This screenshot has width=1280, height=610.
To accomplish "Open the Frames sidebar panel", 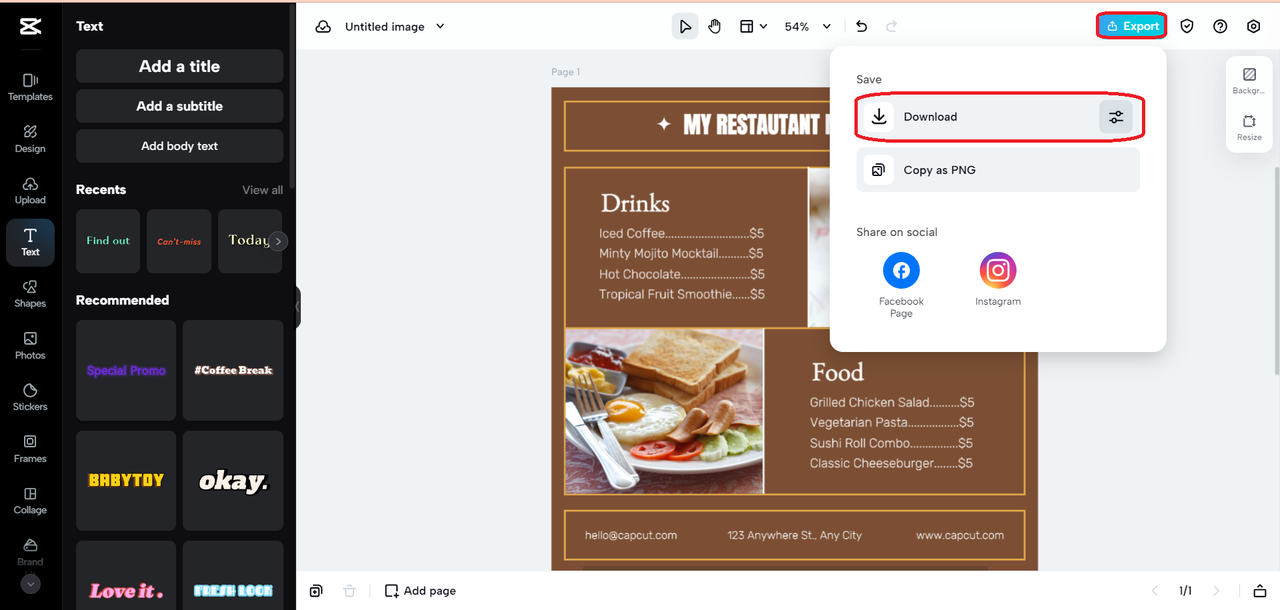I will point(30,449).
